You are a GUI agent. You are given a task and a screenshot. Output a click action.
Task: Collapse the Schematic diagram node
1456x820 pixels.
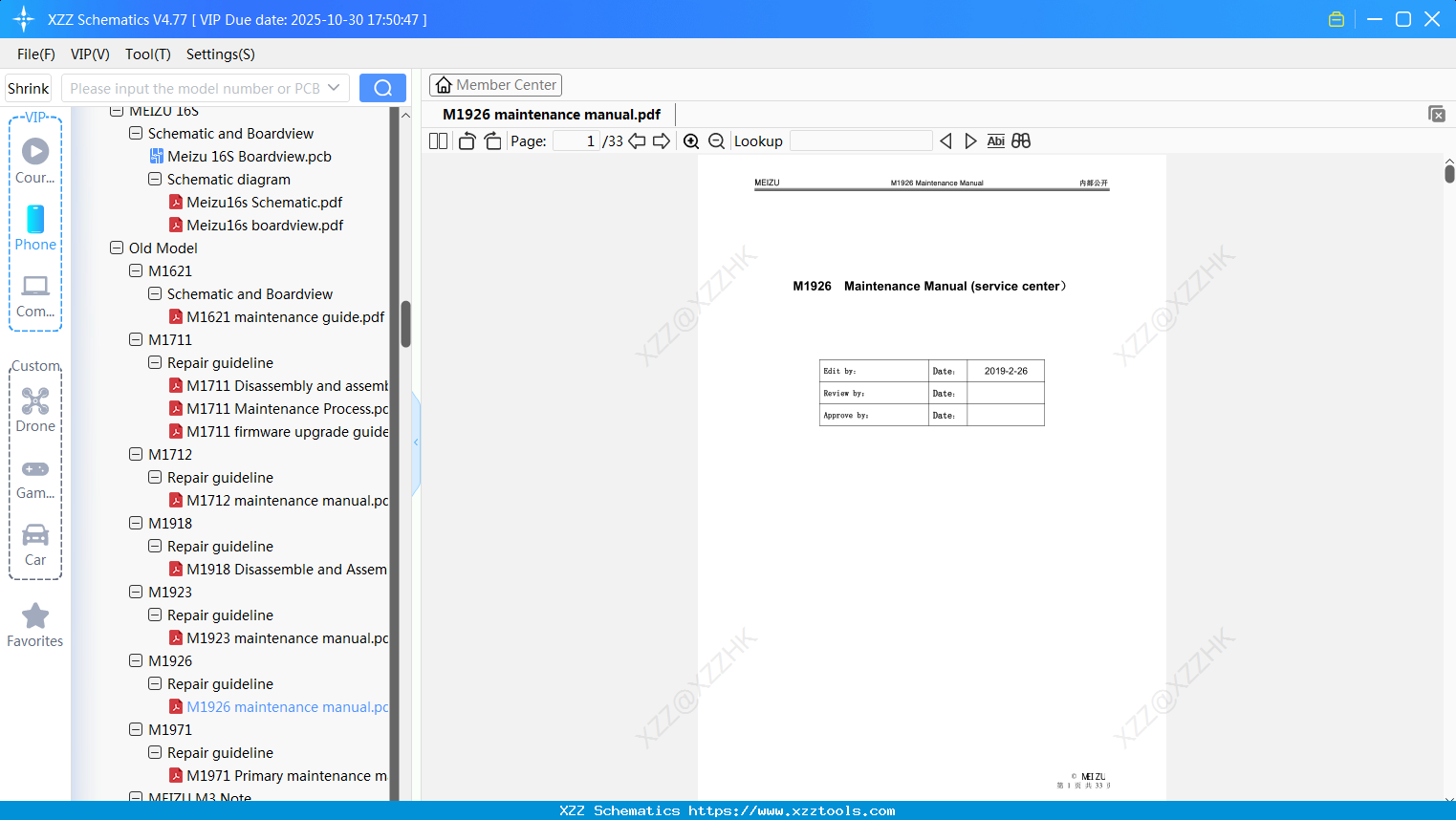click(x=155, y=179)
